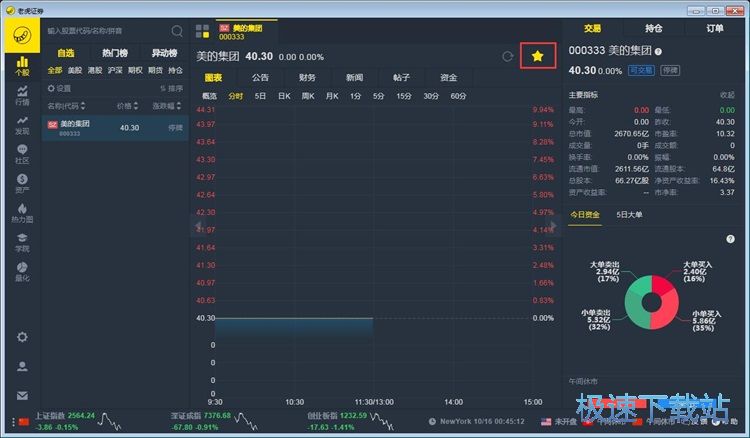Viewport: 750px width, 438px height.
Task: Switch to 热门榜 tab
Action: point(115,53)
